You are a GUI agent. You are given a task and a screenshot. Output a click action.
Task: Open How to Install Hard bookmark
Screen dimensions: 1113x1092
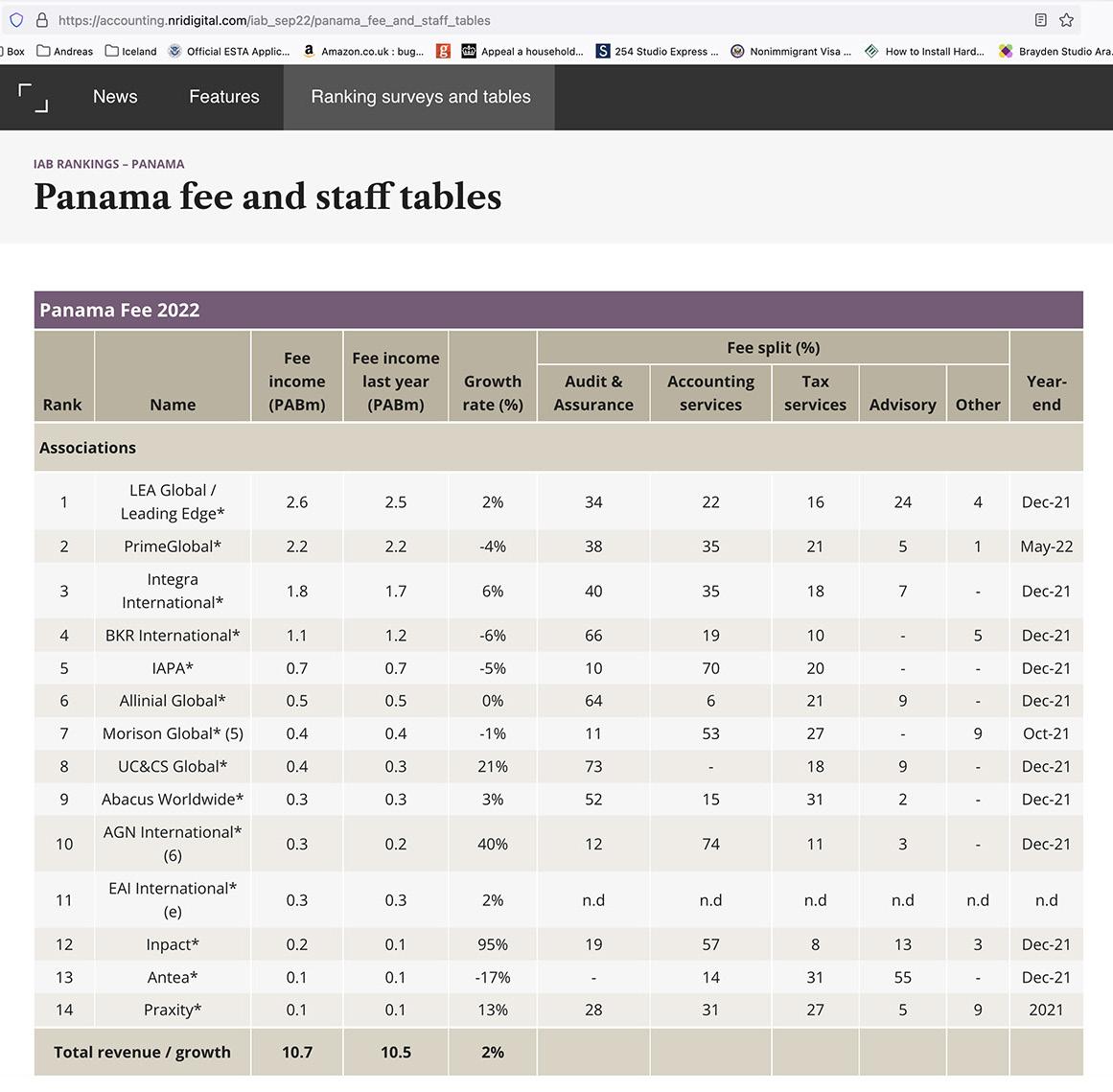[924, 51]
